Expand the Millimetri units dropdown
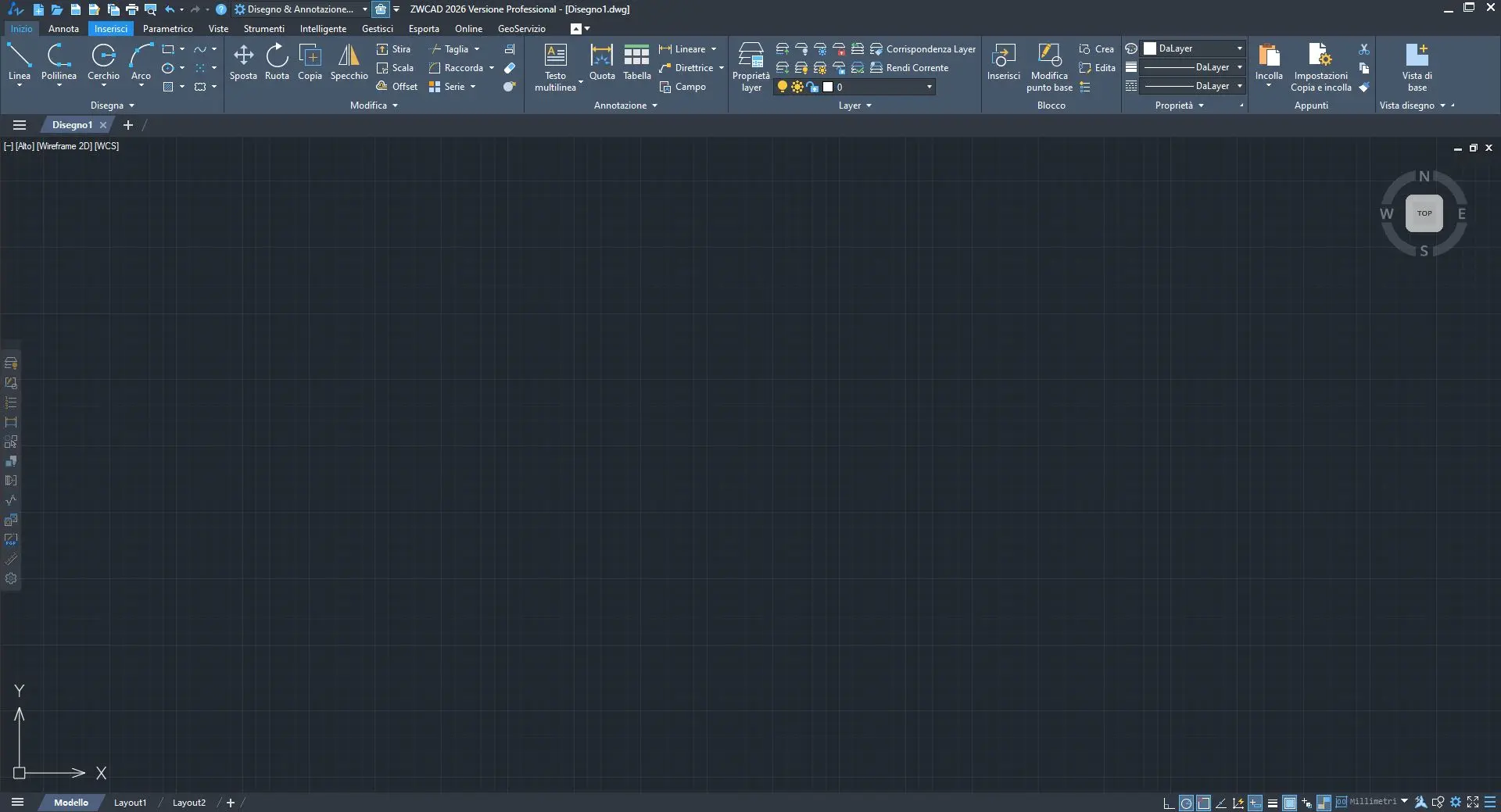This screenshot has height=812, width=1501. pyautogui.click(x=1404, y=801)
